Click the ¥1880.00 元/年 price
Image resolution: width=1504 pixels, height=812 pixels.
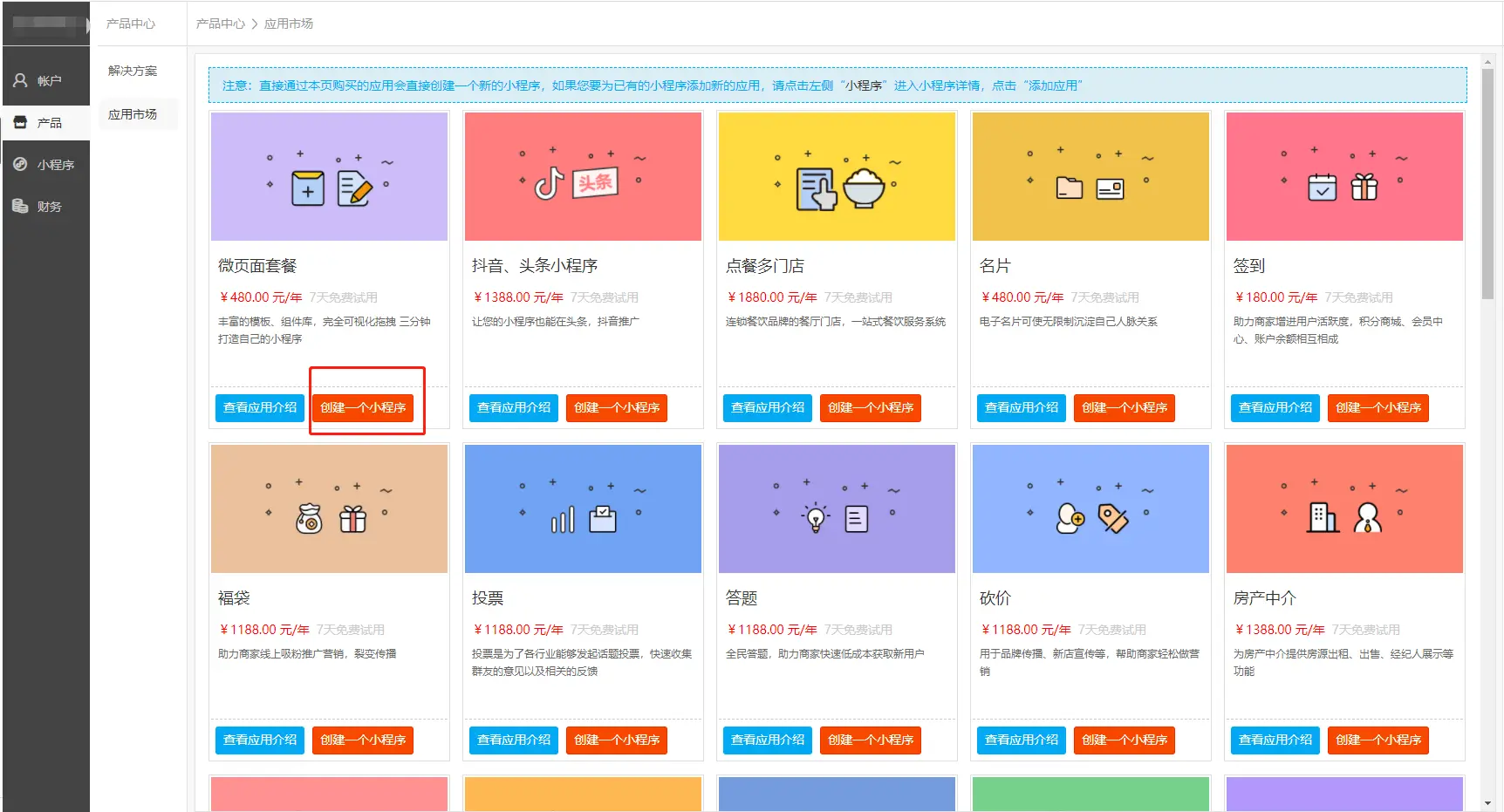point(771,297)
